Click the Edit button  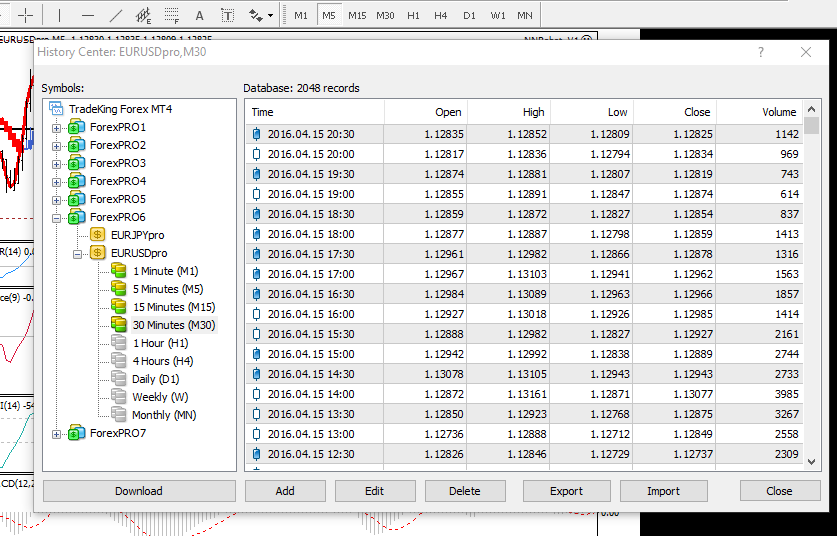(375, 491)
